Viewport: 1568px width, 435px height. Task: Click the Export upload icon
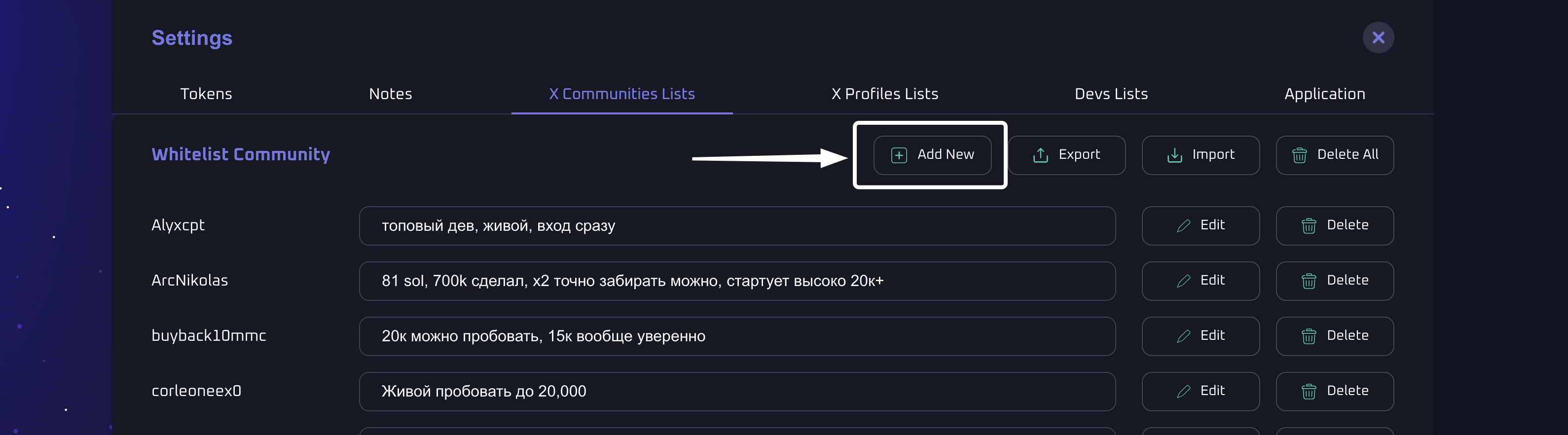[x=1040, y=155]
